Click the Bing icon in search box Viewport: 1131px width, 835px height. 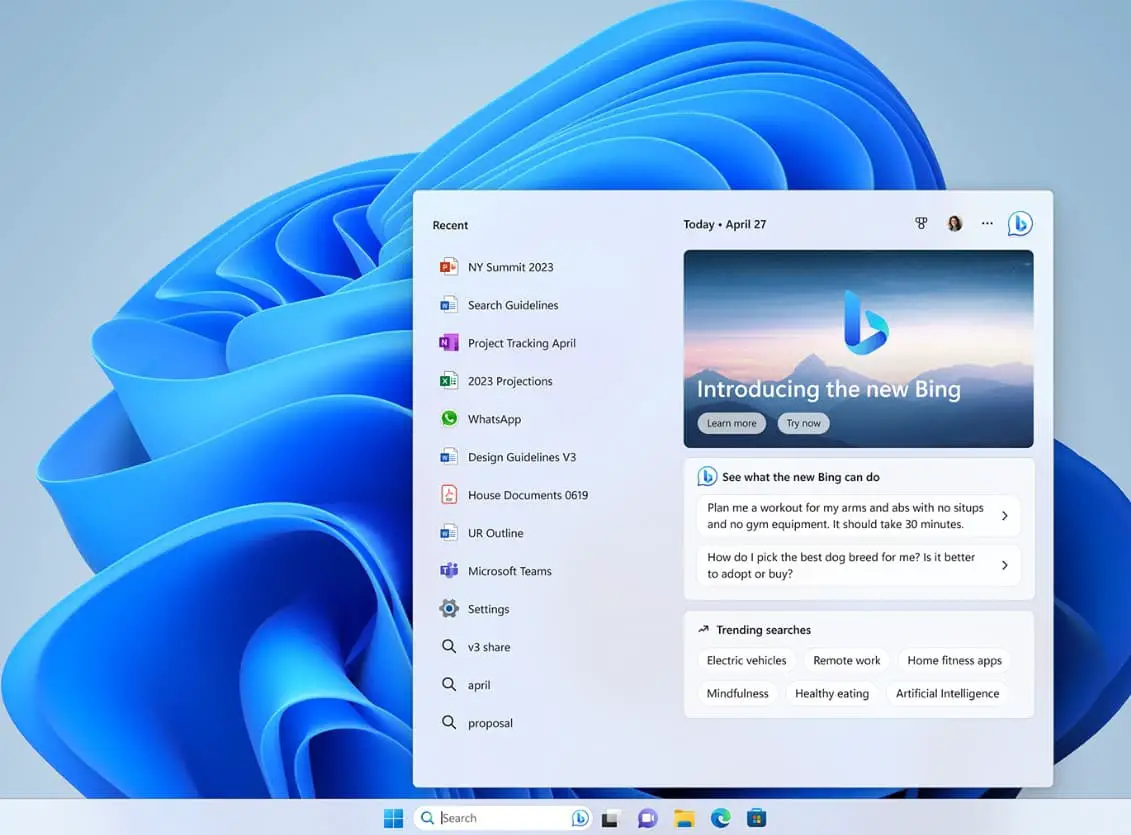pyautogui.click(x=579, y=818)
